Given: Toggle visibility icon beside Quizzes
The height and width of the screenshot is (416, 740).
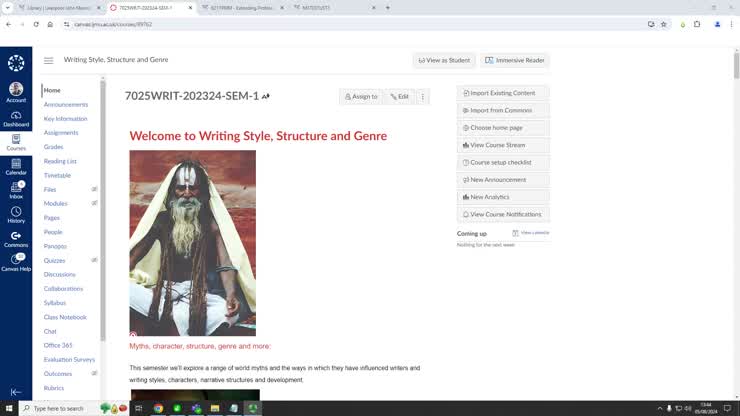Looking at the screenshot, I should pos(94,260).
